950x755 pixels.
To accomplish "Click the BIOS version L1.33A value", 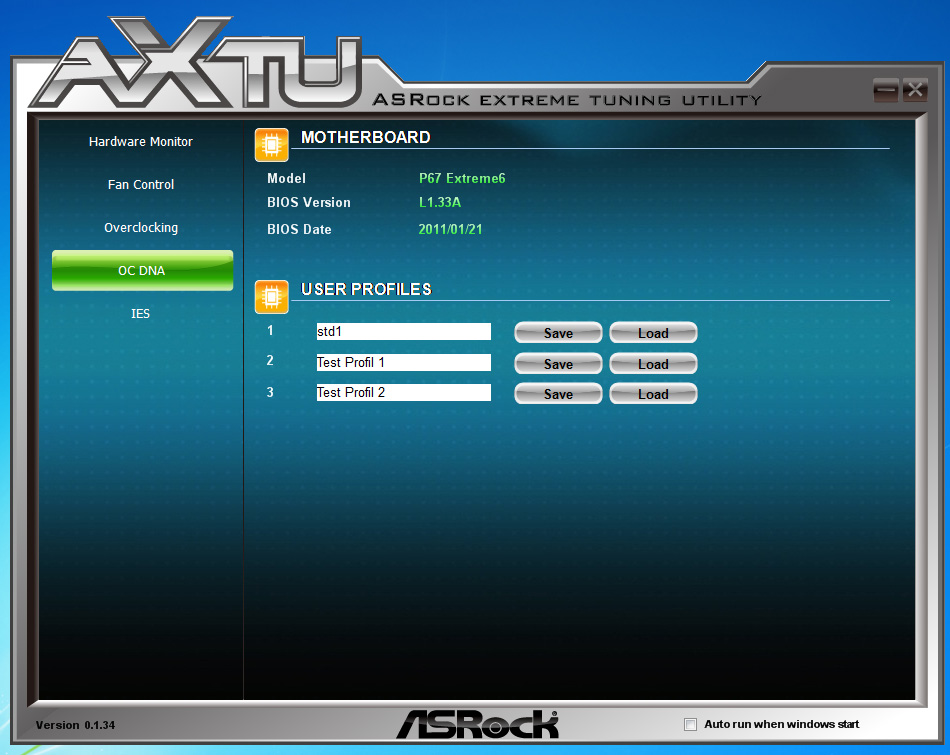I will (x=440, y=202).
